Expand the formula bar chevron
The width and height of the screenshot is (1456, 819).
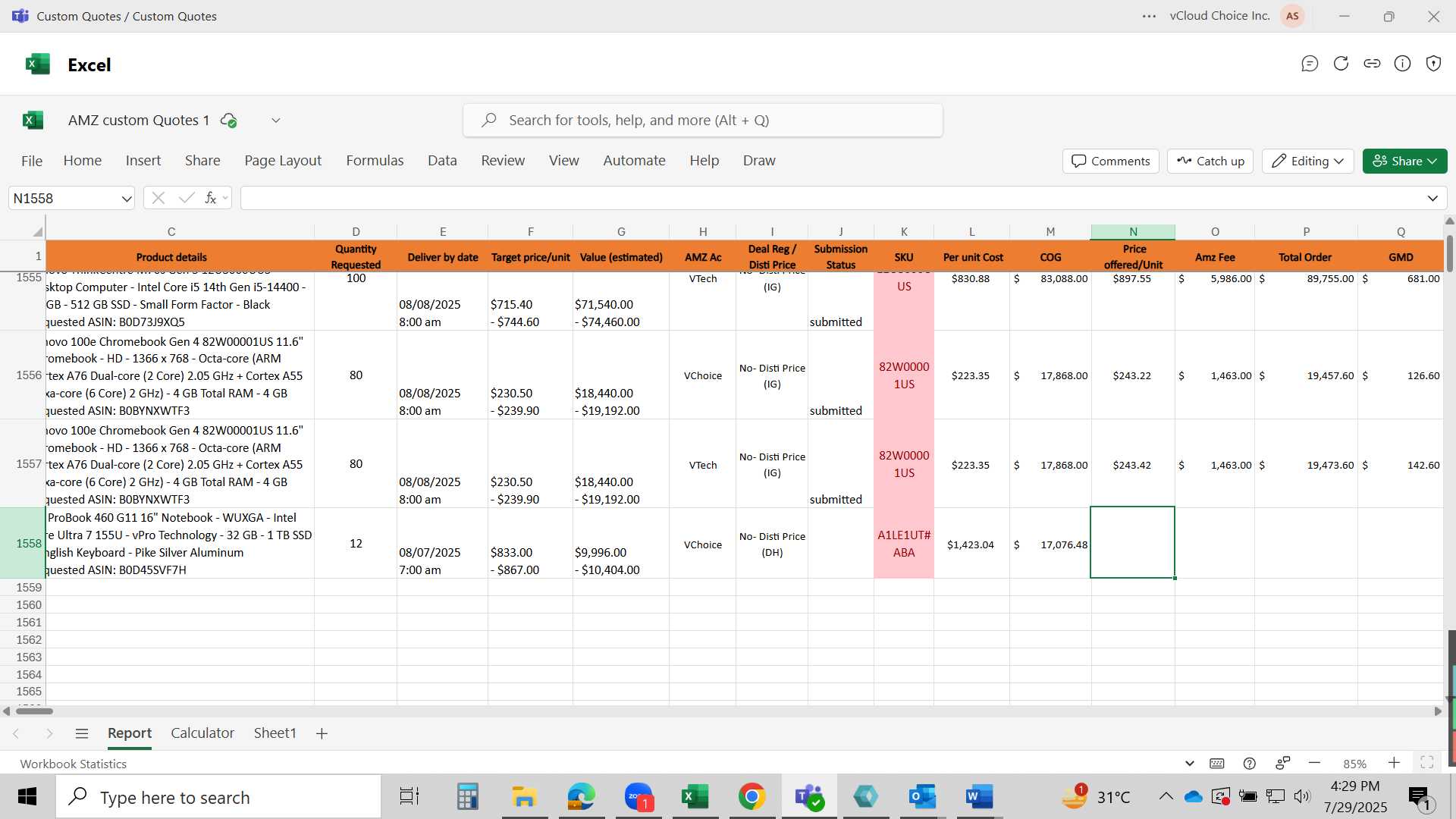coord(1432,199)
